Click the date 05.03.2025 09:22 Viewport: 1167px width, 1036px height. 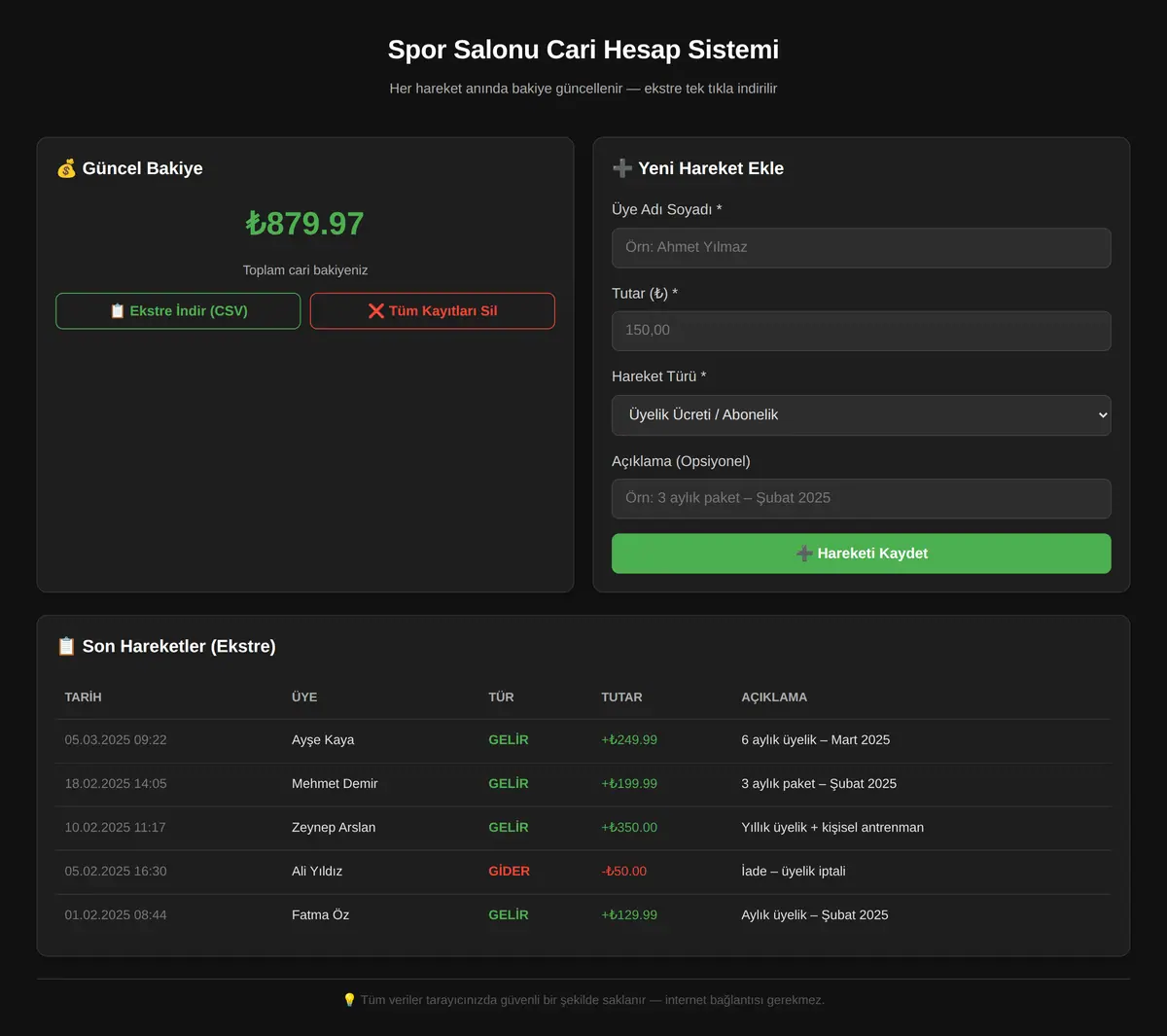(116, 740)
